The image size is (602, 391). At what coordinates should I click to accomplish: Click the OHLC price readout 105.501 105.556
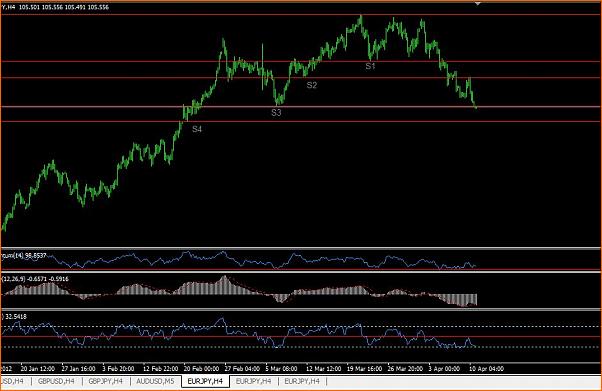64,7
